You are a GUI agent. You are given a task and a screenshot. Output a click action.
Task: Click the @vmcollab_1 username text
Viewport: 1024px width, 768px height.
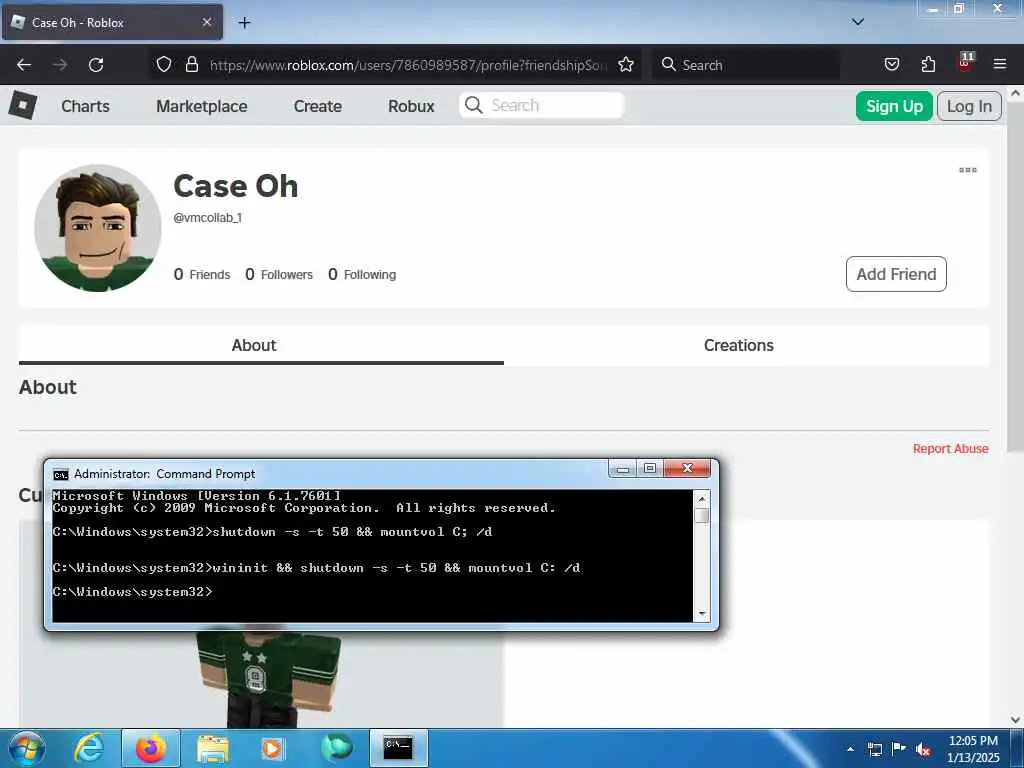(208, 218)
